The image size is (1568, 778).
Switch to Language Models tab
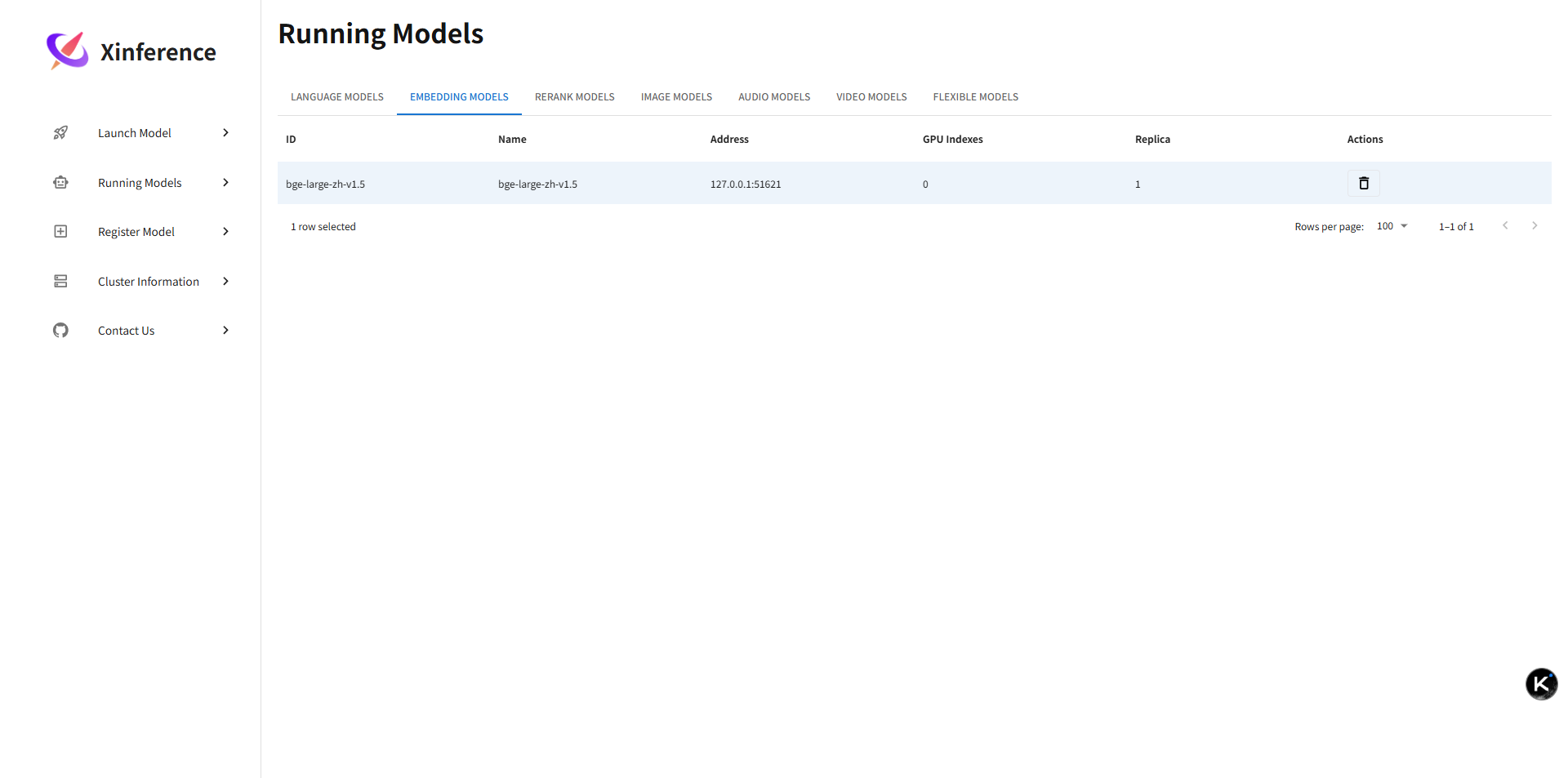click(x=337, y=97)
